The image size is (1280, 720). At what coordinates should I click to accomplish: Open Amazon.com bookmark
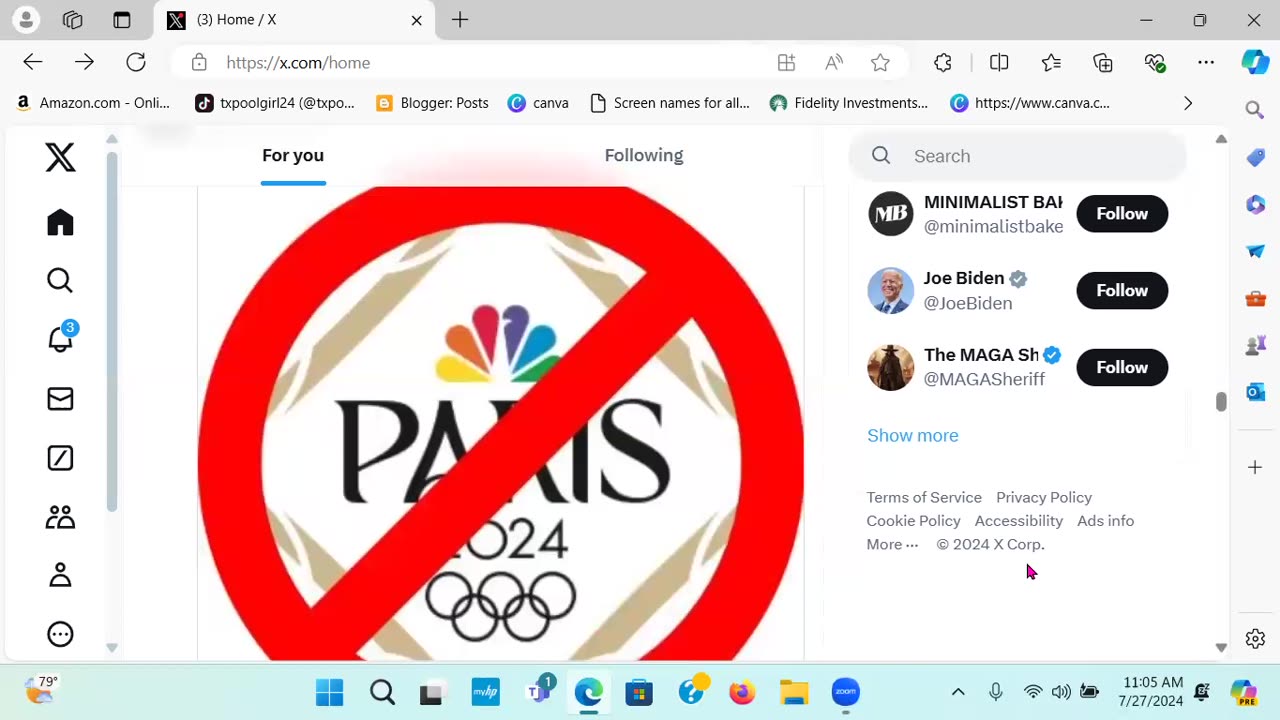(x=94, y=103)
